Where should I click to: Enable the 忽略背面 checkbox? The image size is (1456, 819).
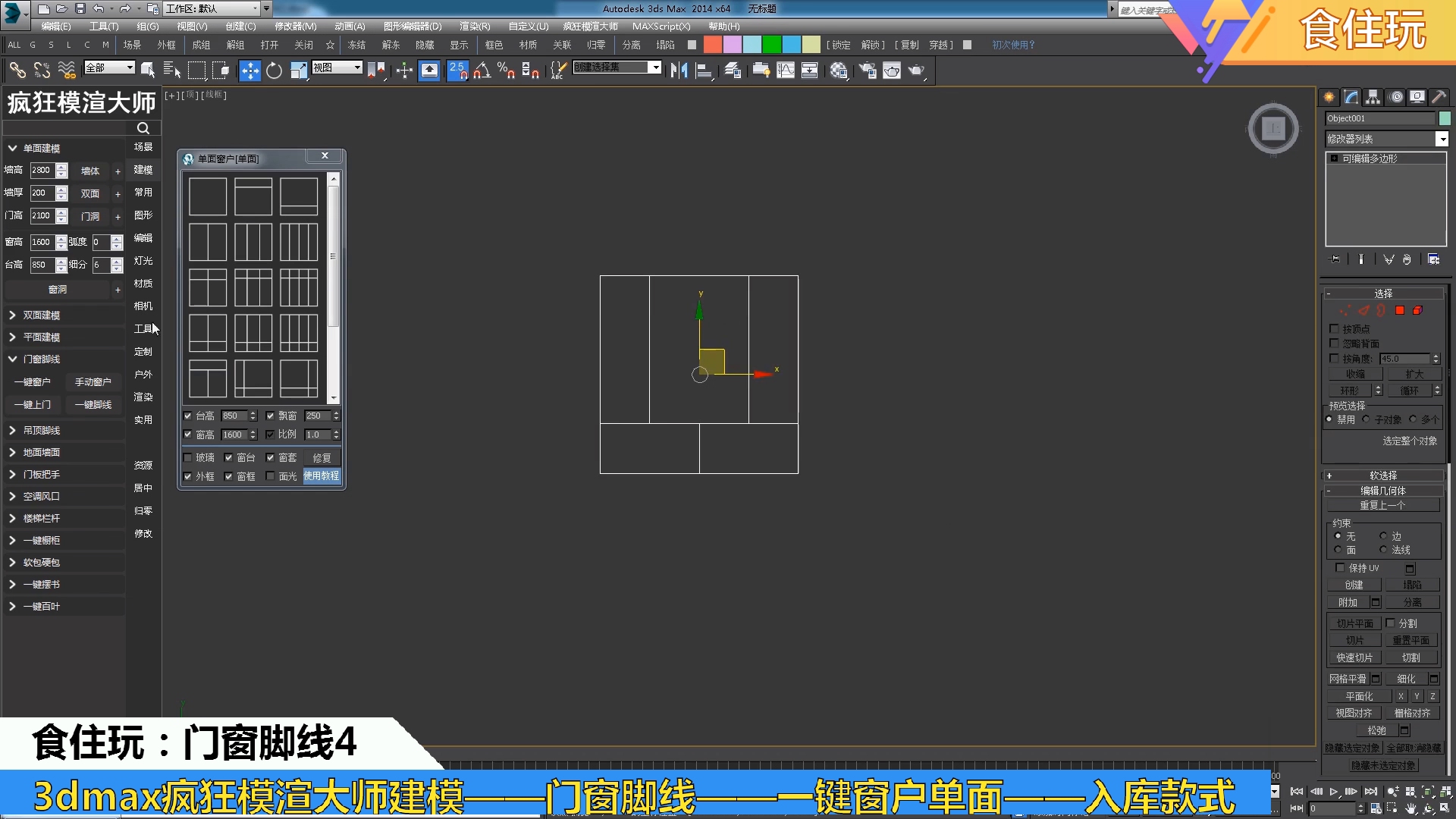(x=1334, y=344)
